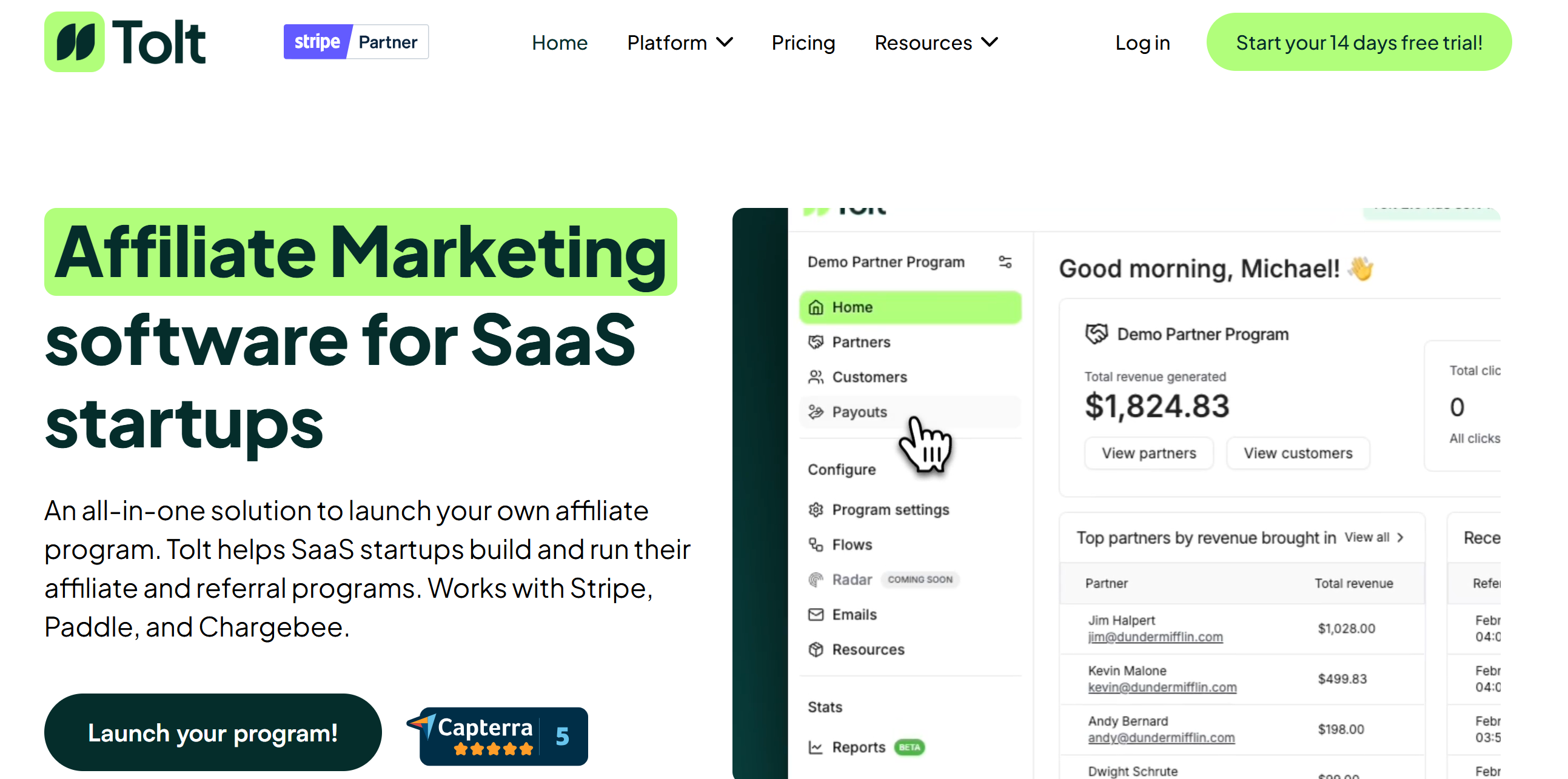Screen dimensions: 1568x779
Task: Click the Reports chart icon
Action: click(816, 747)
